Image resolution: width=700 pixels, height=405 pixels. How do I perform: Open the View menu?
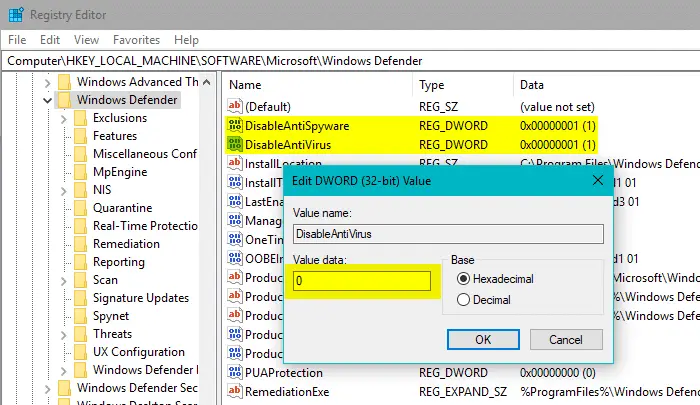(86, 40)
